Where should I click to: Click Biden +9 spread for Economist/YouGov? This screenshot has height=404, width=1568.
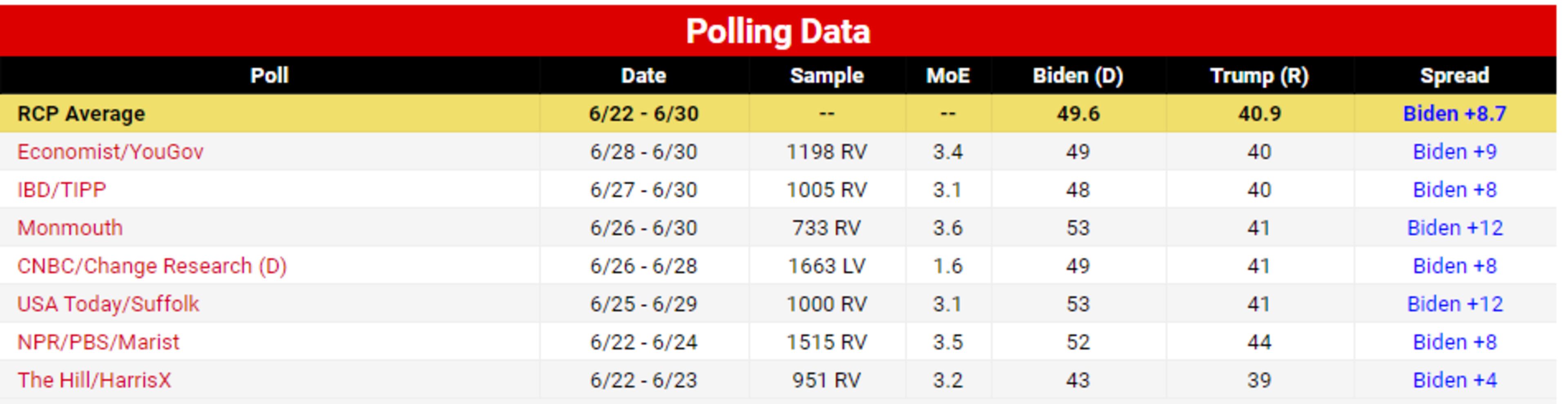click(1454, 152)
